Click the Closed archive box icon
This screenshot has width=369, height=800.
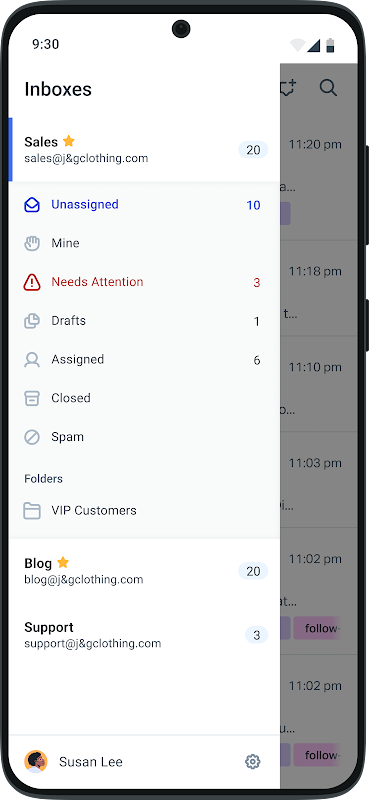pyautogui.click(x=32, y=398)
